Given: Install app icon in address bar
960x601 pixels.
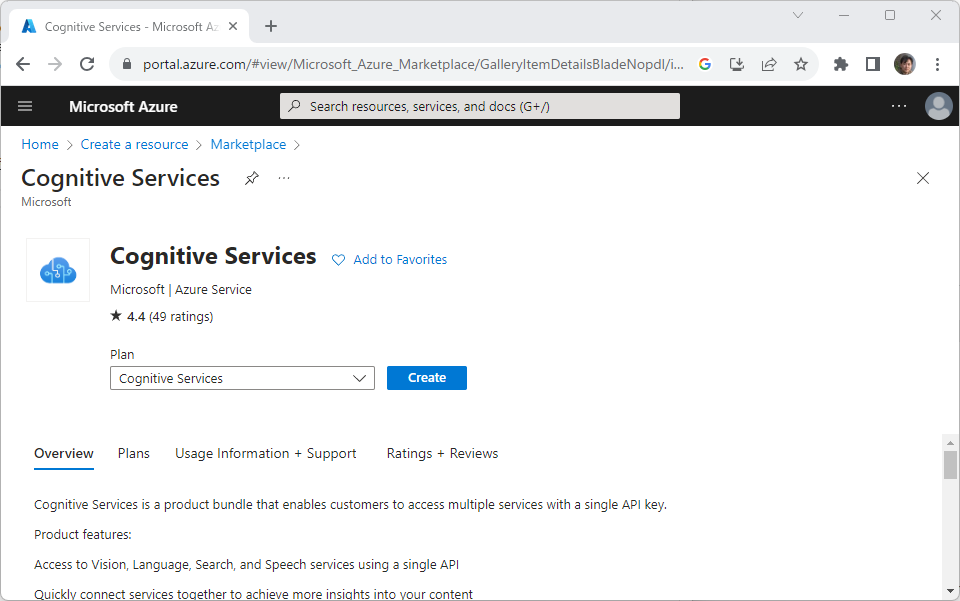Looking at the screenshot, I should (737, 64).
